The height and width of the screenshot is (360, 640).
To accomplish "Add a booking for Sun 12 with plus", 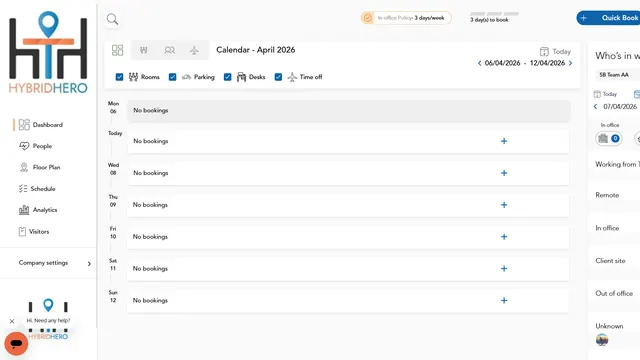I will [504, 300].
